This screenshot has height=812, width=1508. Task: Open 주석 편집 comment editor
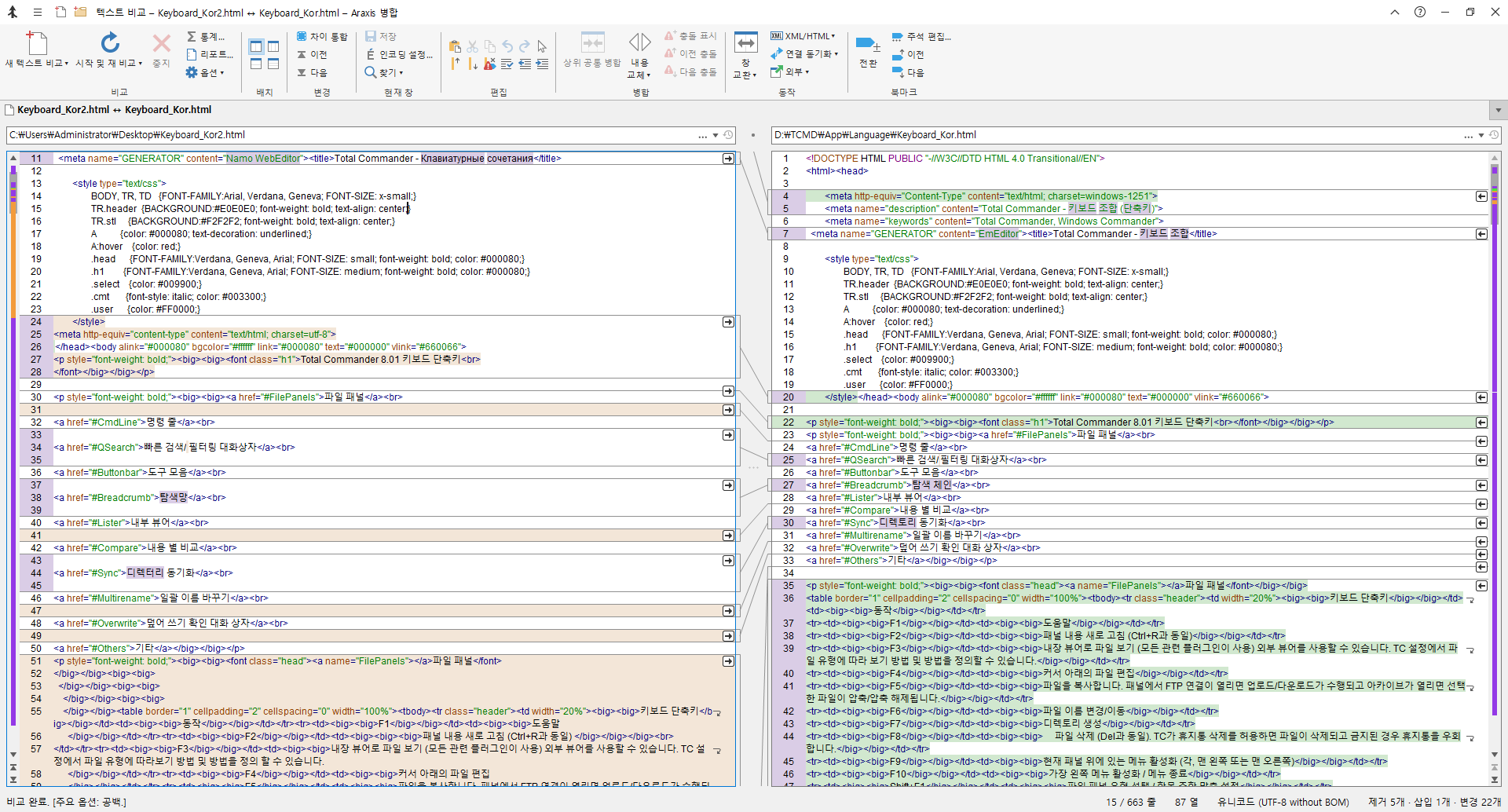click(921, 36)
